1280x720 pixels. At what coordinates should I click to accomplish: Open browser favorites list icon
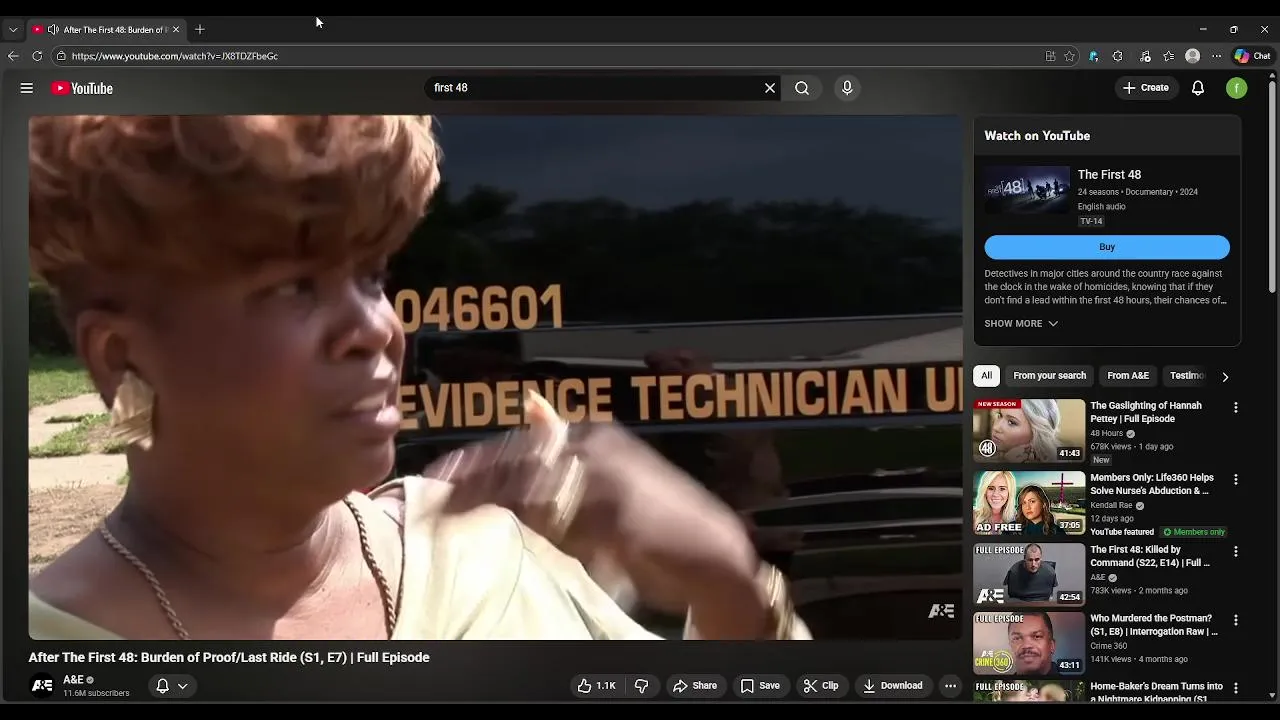pyautogui.click(x=1168, y=56)
